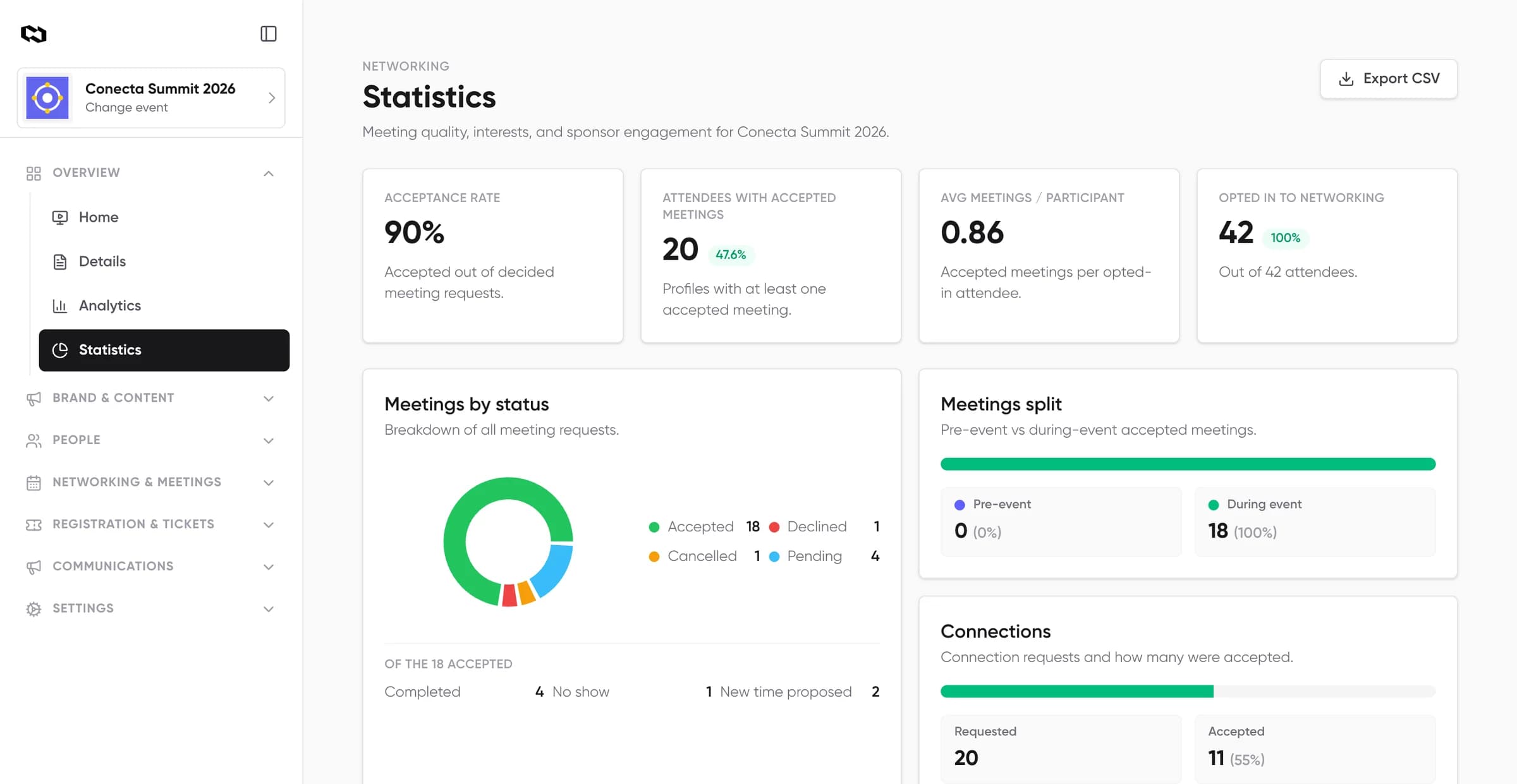Click the During event 18 (100%) tile
The height and width of the screenshot is (784, 1517).
point(1315,522)
